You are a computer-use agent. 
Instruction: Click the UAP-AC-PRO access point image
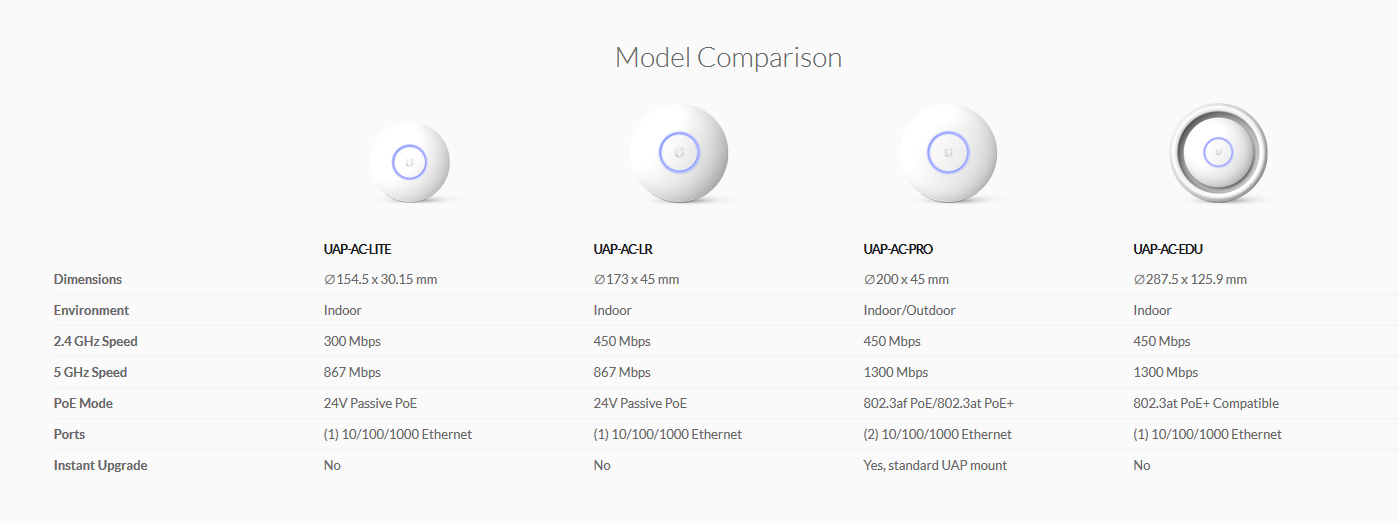click(x=948, y=153)
